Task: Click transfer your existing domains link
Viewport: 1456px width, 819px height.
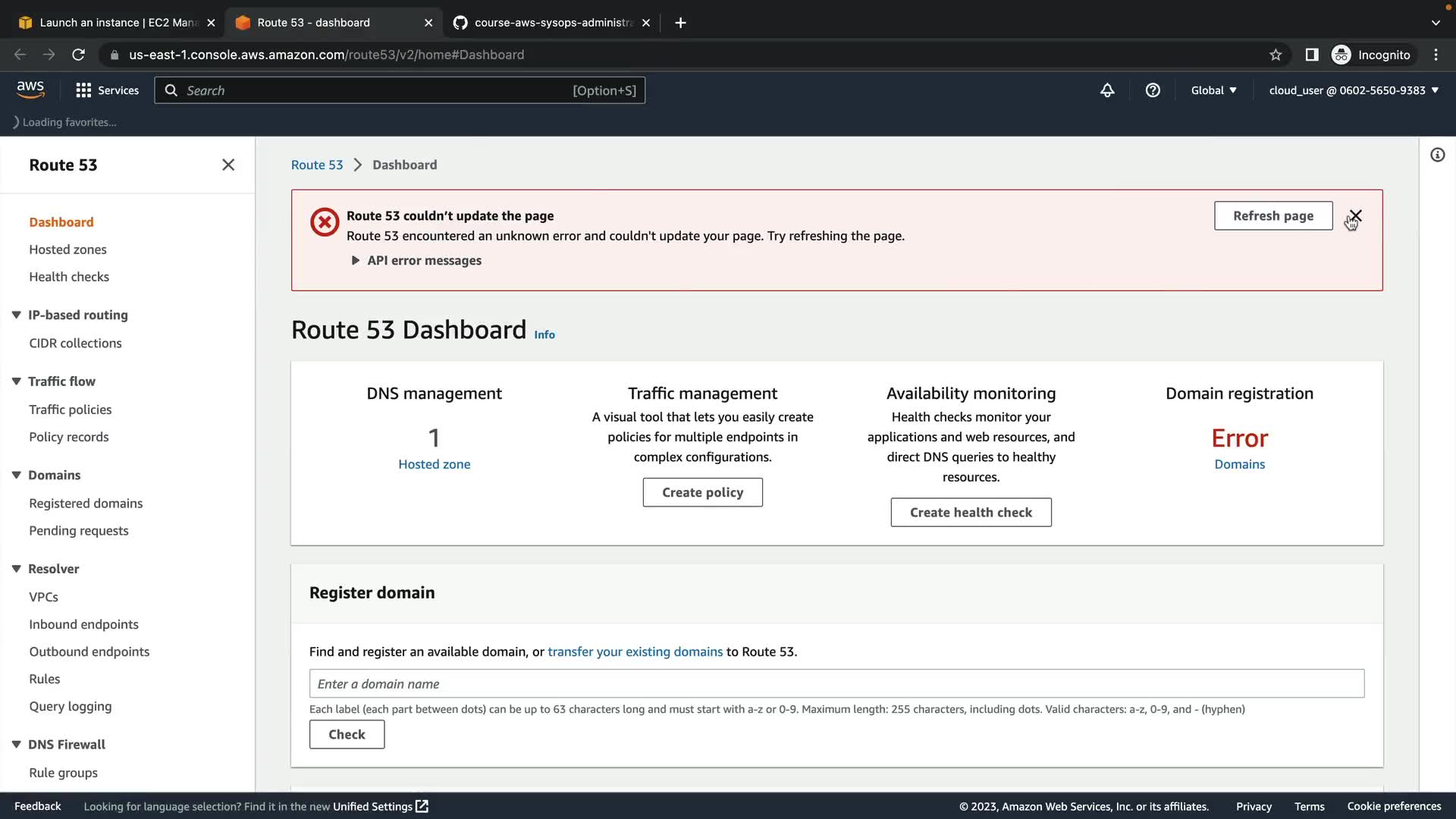Action: [635, 651]
